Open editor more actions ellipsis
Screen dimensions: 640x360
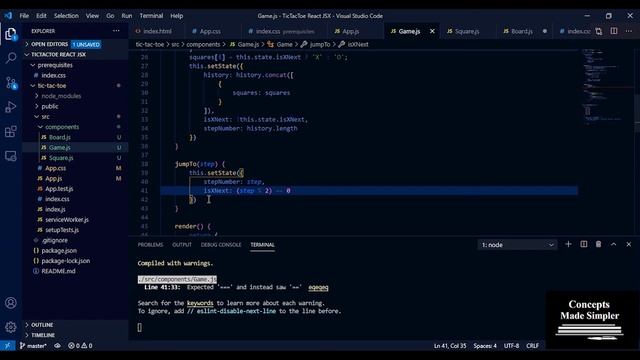point(629,31)
